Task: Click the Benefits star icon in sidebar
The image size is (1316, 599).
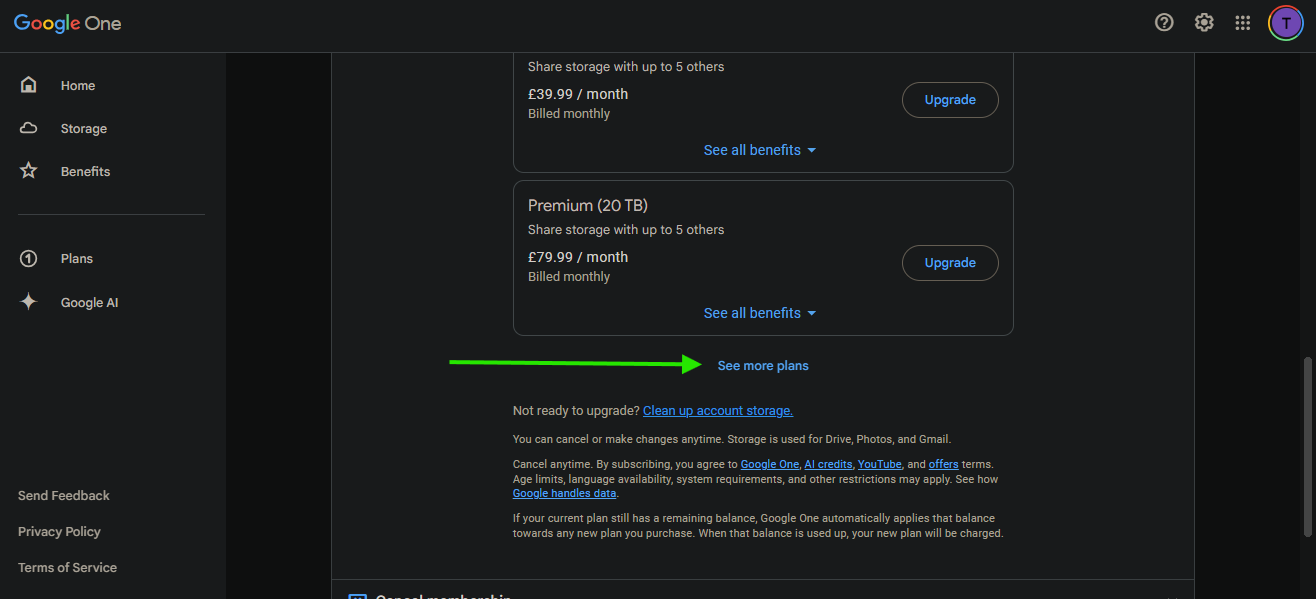Action: [29, 171]
